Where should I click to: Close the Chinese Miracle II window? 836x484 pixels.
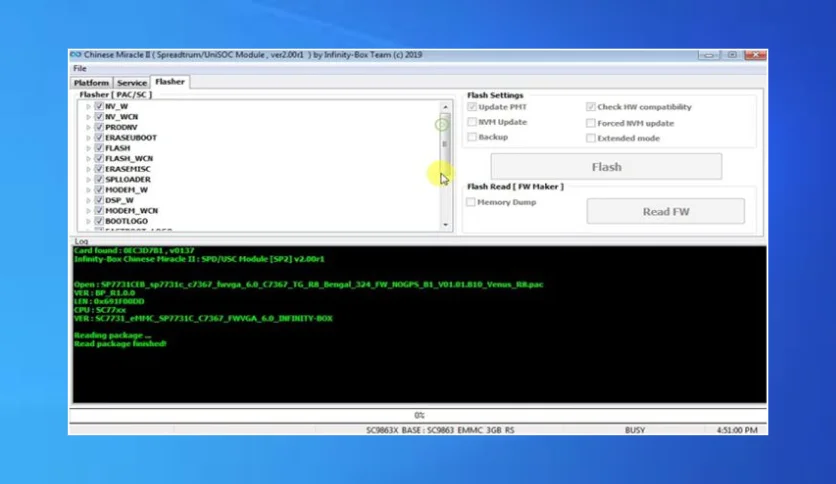tap(755, 55)
